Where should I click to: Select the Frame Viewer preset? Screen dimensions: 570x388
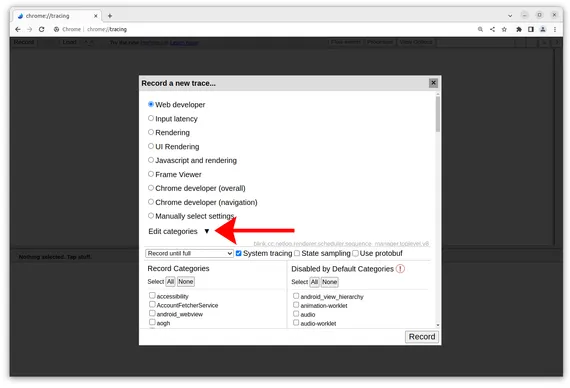tap(151, 174)
